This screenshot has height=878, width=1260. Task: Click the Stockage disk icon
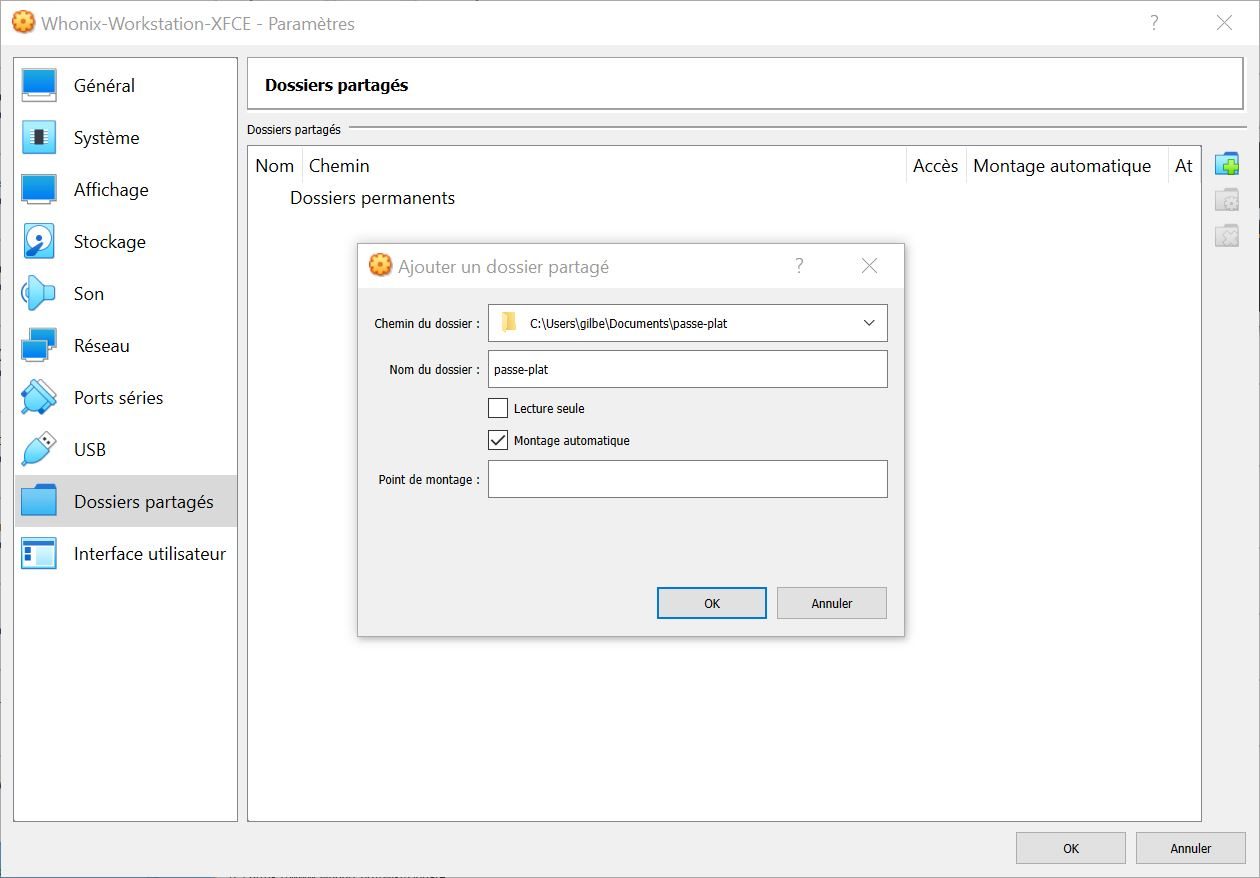pyautogui.click(x=39, y=242)
